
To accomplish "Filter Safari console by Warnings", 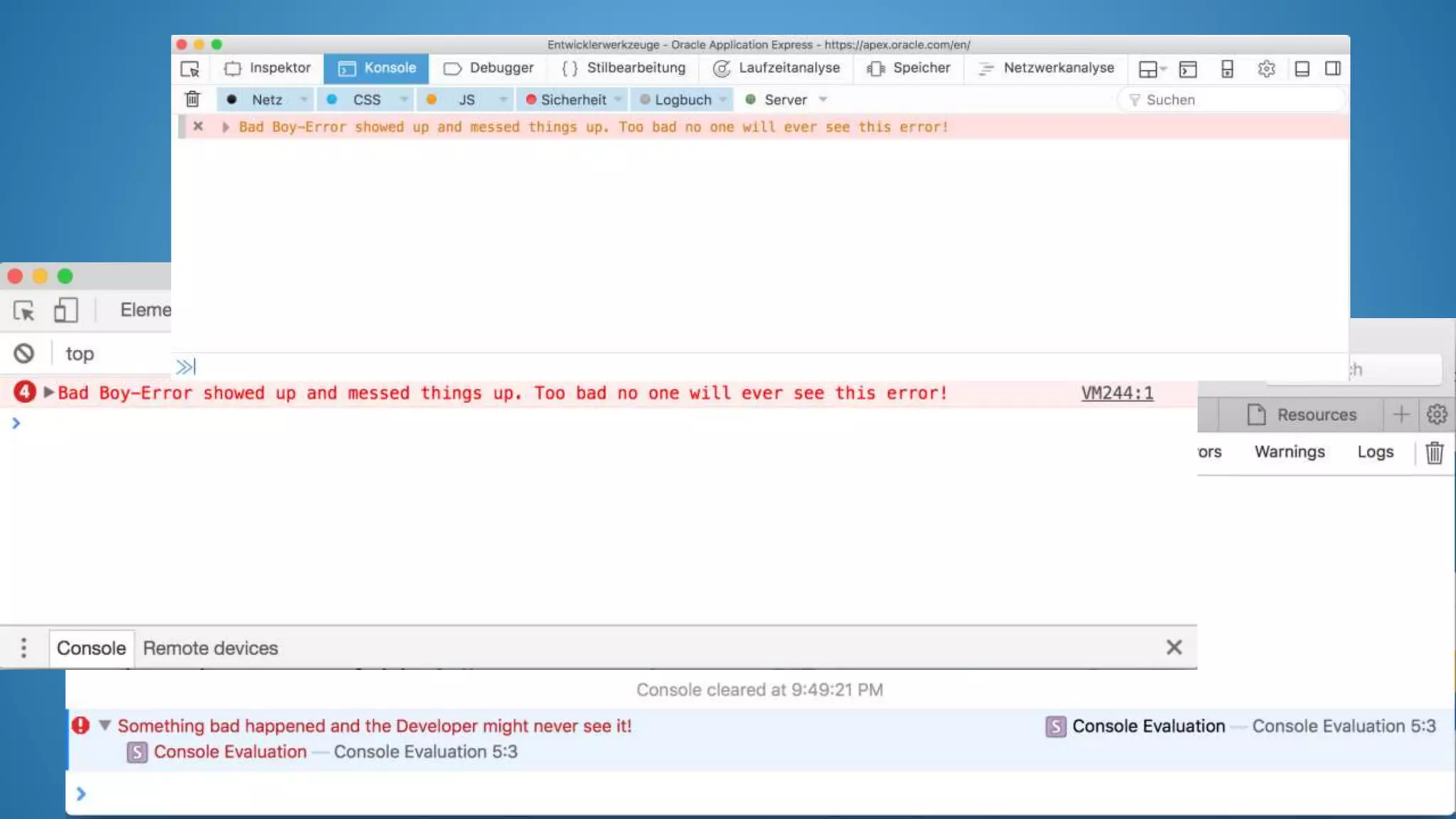I will click(x=1289, y=452).
